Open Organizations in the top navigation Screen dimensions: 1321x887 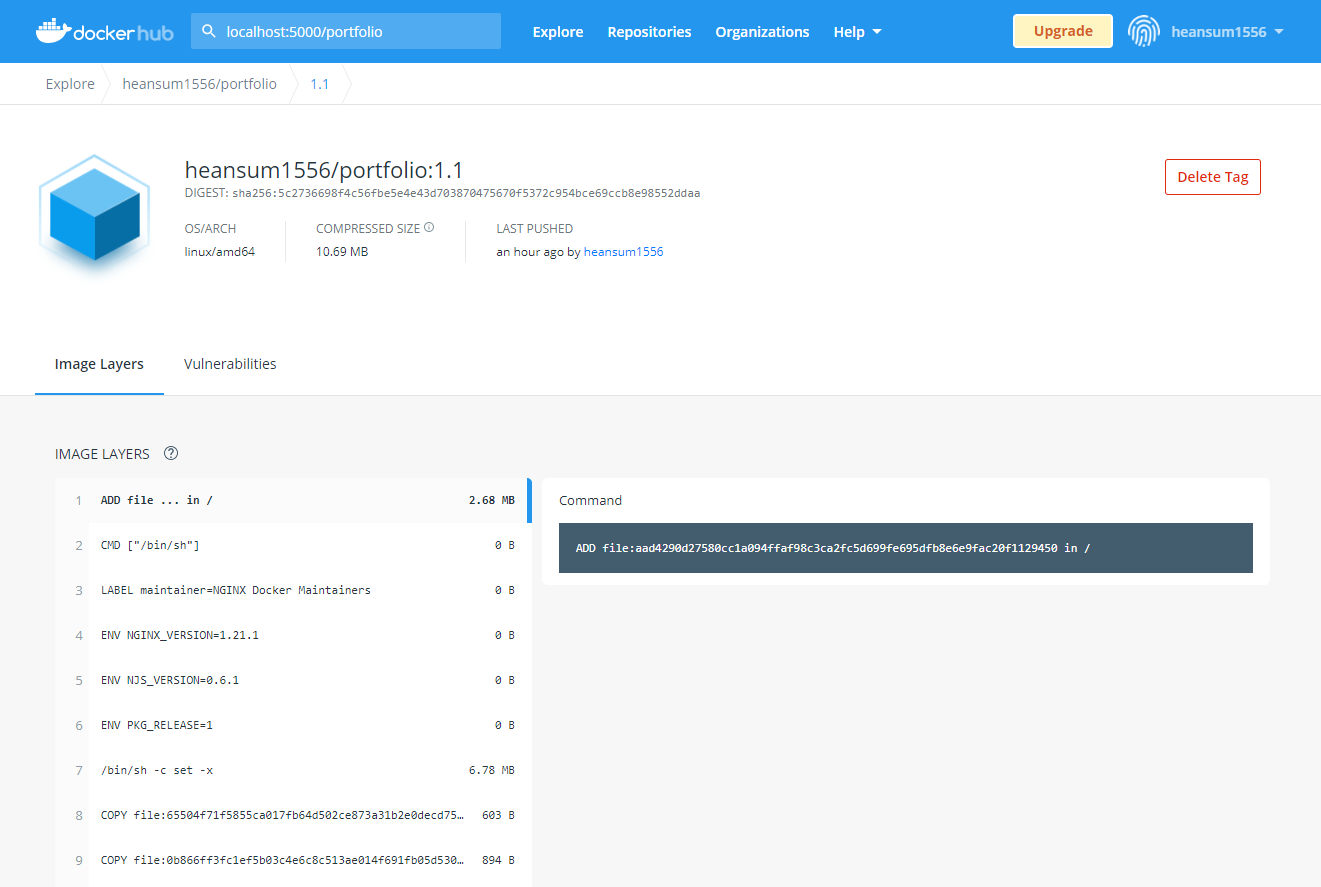click(x=762, y=32)
